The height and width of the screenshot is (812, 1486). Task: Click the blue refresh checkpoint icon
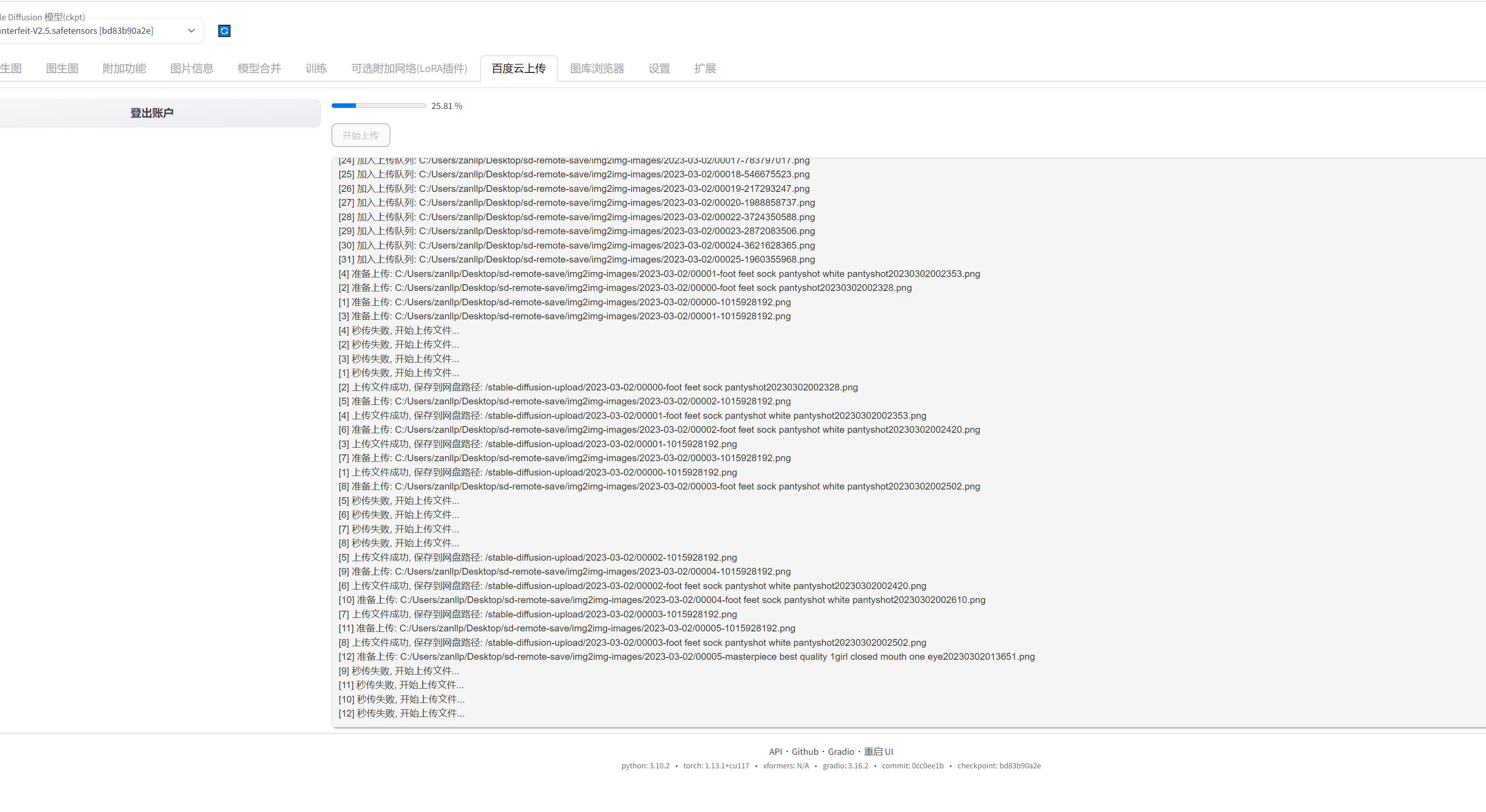tap(224, 31)
